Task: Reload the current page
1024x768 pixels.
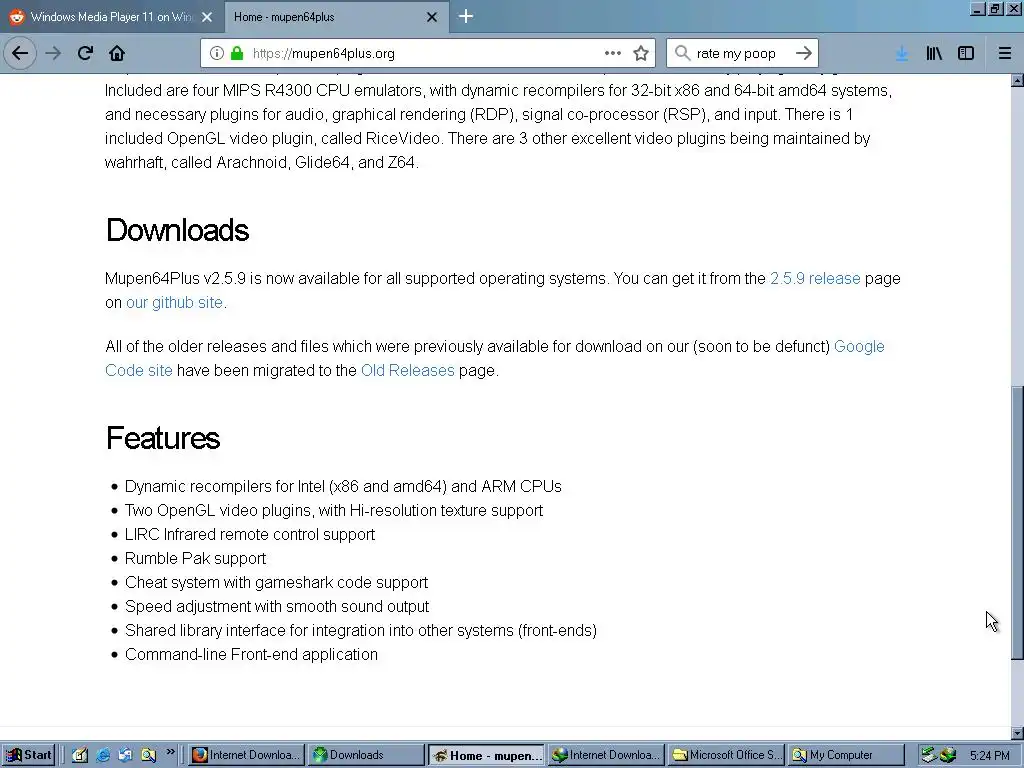Action: [85, 53]
